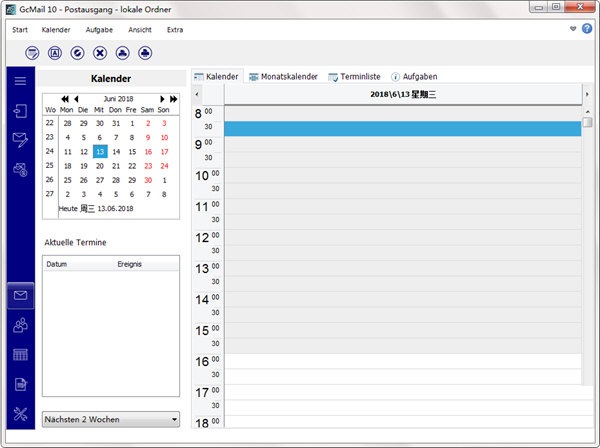Open the Nächsten 2 Wochen dropdown

[111, 419]
